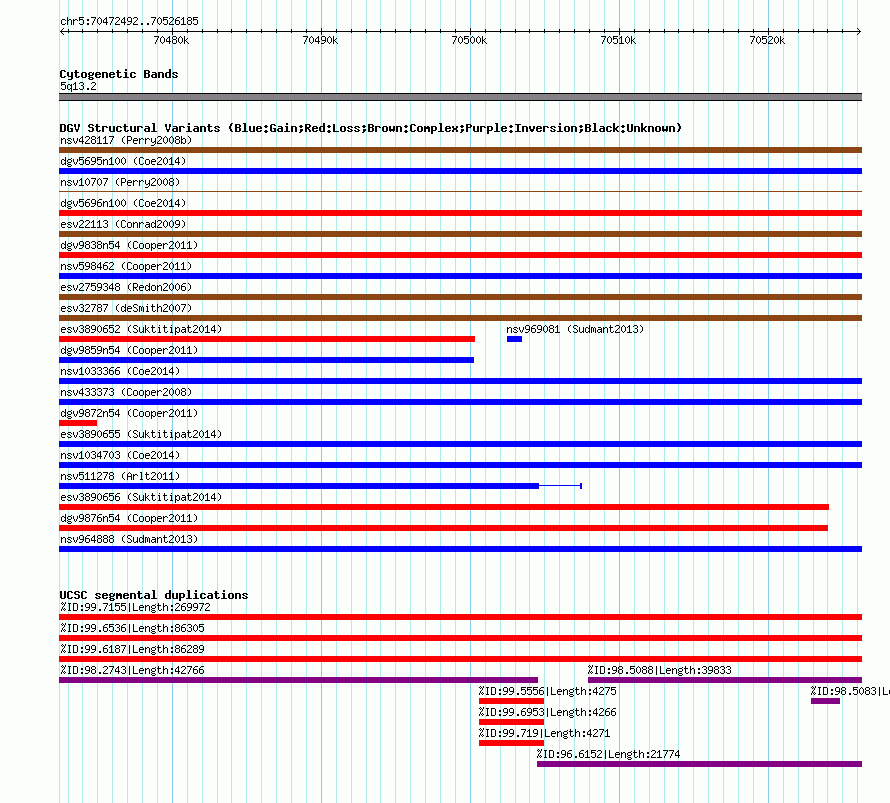Open variant nsv433373 (Cooper2008) label
The height and width of the screenshot is (803, 890).
[x=126, y=392]
